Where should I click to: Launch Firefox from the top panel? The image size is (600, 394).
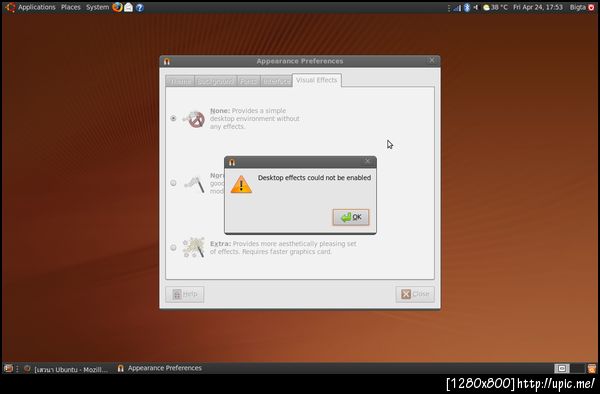117,7
